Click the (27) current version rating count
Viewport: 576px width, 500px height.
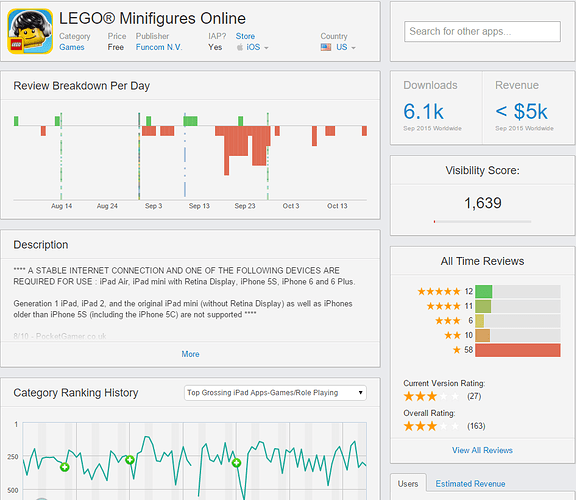click(474, 396)
